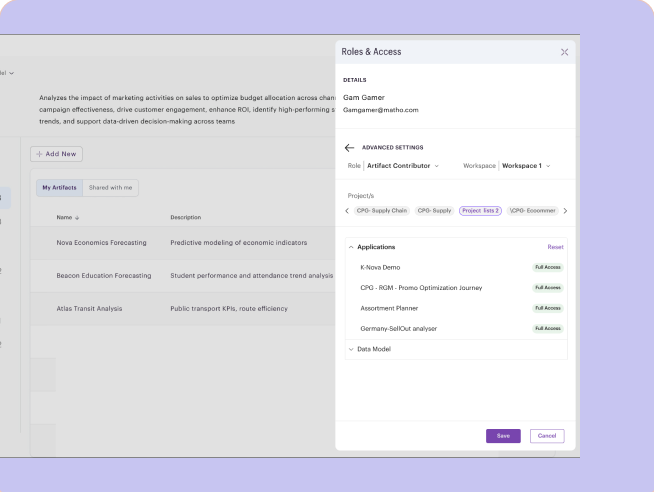Open the Atlas Transit Analysis row

[183, 309]
